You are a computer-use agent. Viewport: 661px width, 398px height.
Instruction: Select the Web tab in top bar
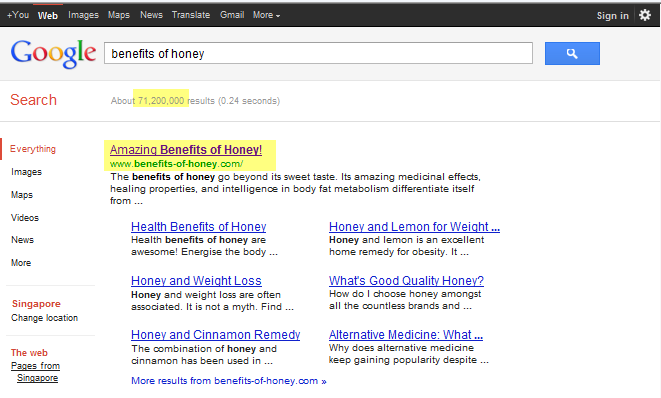tap(48, 16)
